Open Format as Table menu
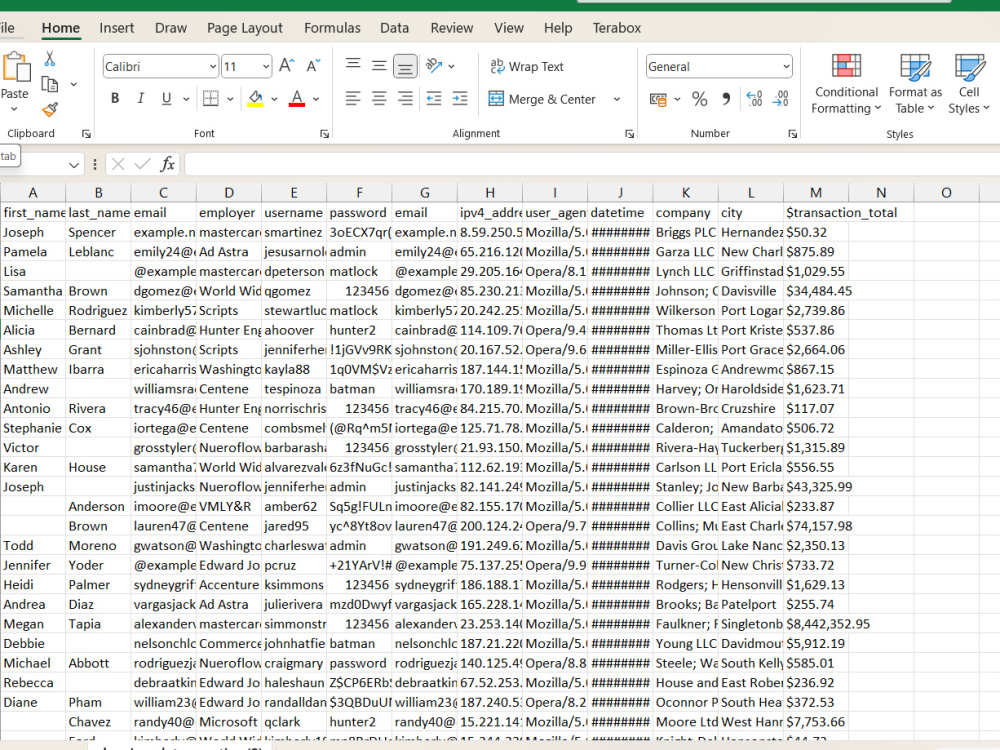Viewport: 1000px width, 750px height. [x=915, y=84]
